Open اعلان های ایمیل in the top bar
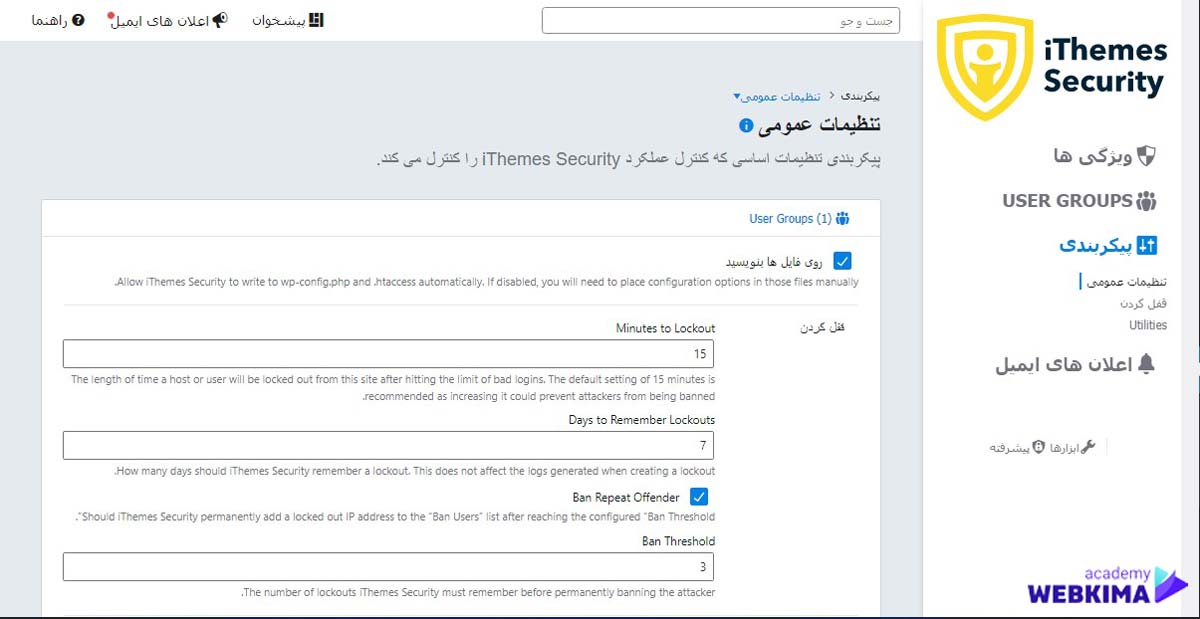The image size is (1200, 619). coord(159,21)
